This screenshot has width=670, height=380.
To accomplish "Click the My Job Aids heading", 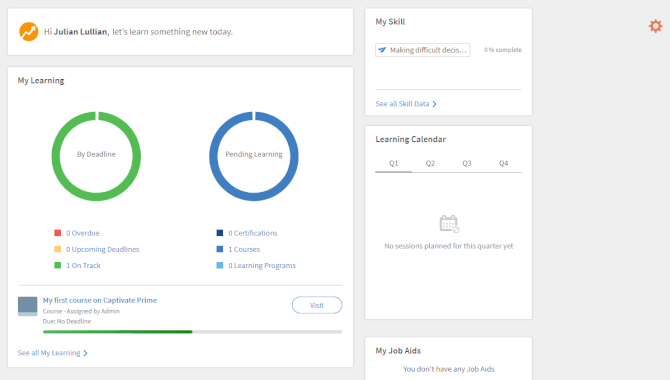I will tap(398, 351).
